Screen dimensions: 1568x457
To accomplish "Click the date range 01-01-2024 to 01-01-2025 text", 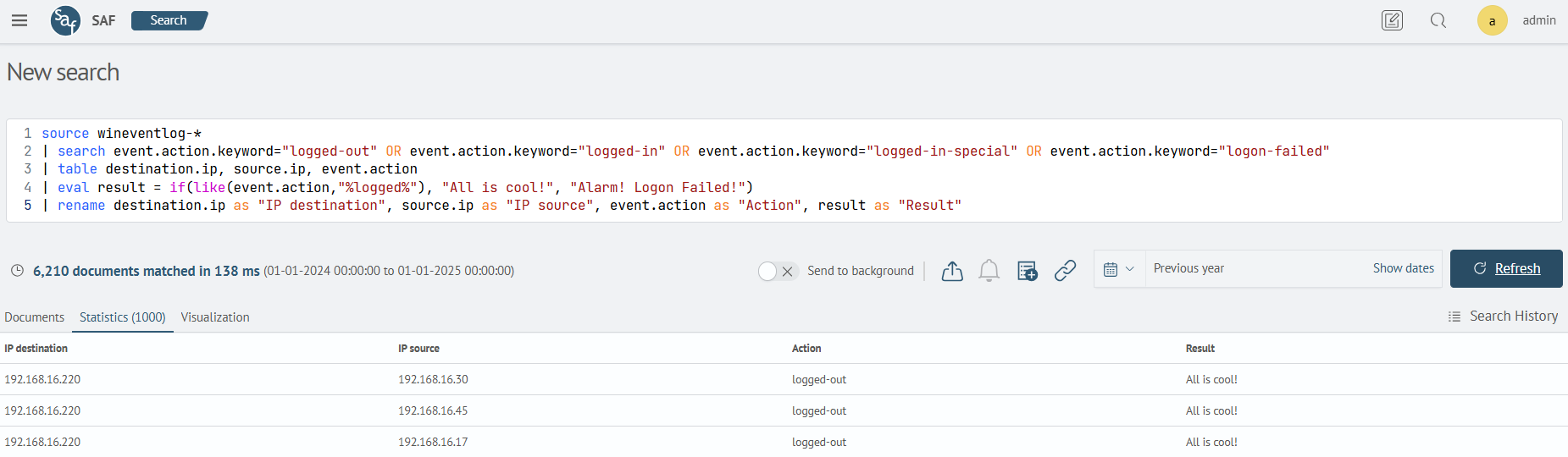I will (x=389, y=271).
